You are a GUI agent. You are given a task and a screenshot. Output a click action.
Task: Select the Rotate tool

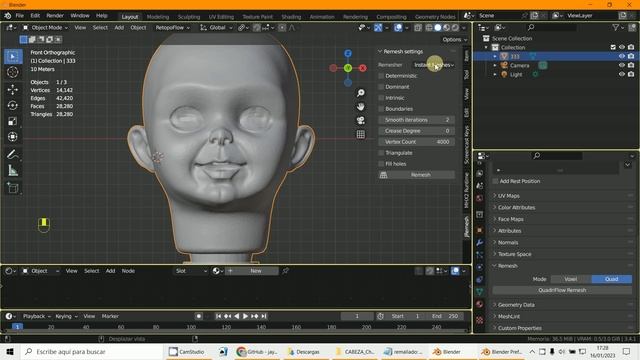tap(13, 105)
